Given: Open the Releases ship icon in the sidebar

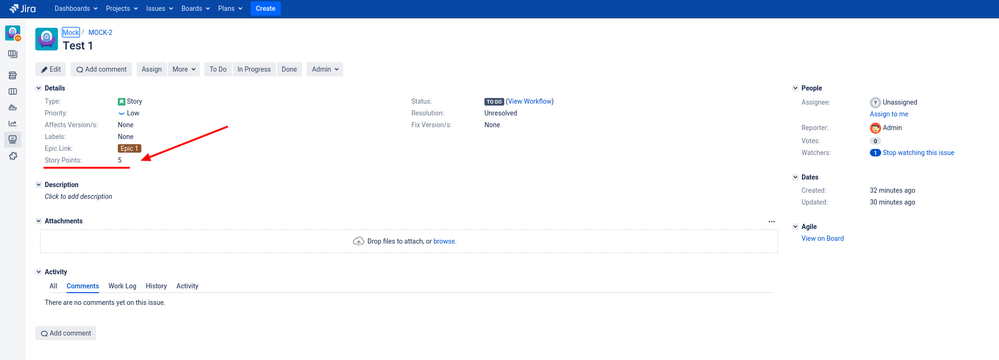Looking at the screenshot, I should [13, 107].
